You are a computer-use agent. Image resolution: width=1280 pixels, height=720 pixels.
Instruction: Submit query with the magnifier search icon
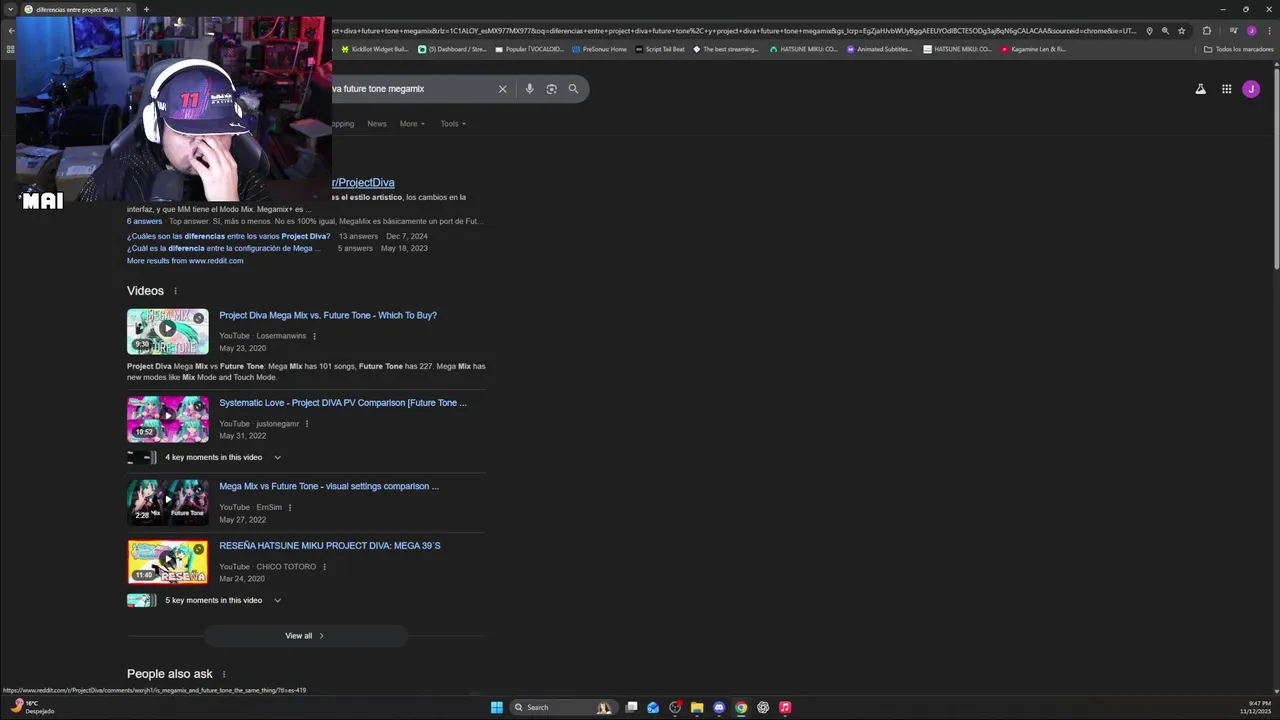573,89
